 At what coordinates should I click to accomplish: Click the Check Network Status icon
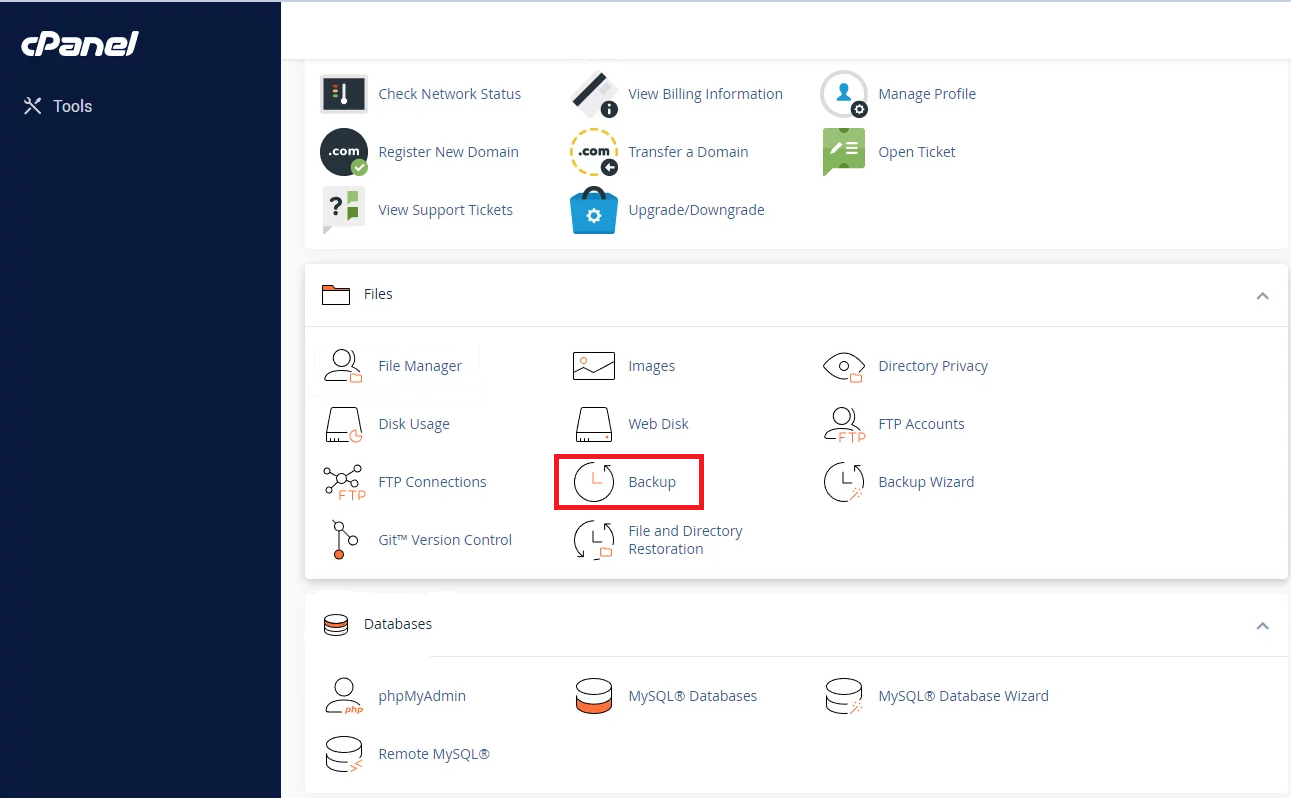click(x=343, y=94)
